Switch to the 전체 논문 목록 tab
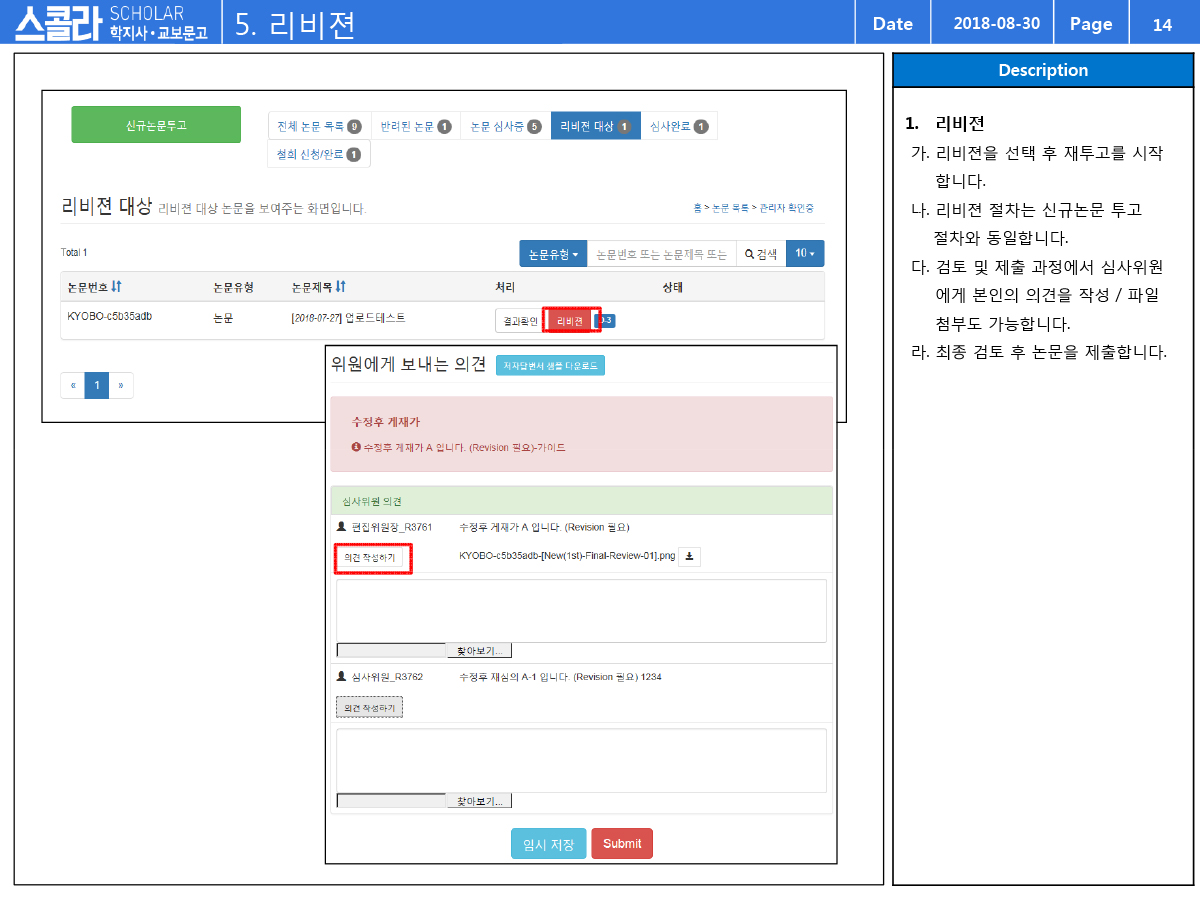 (319, 126)
